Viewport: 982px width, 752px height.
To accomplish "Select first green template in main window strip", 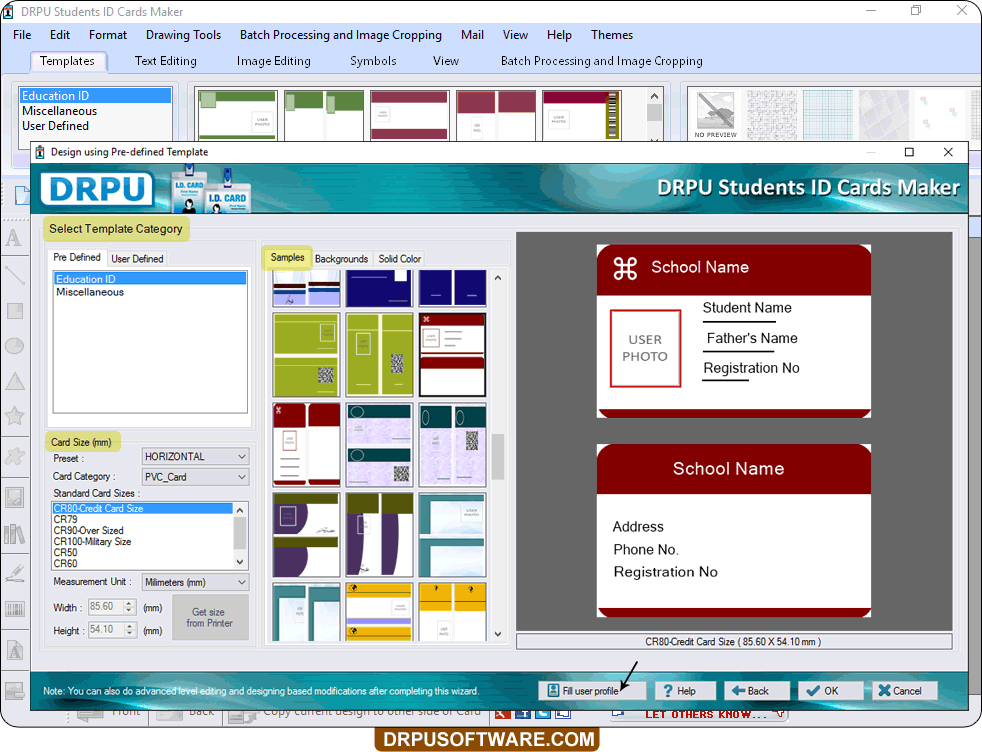I will pos(237,115).
